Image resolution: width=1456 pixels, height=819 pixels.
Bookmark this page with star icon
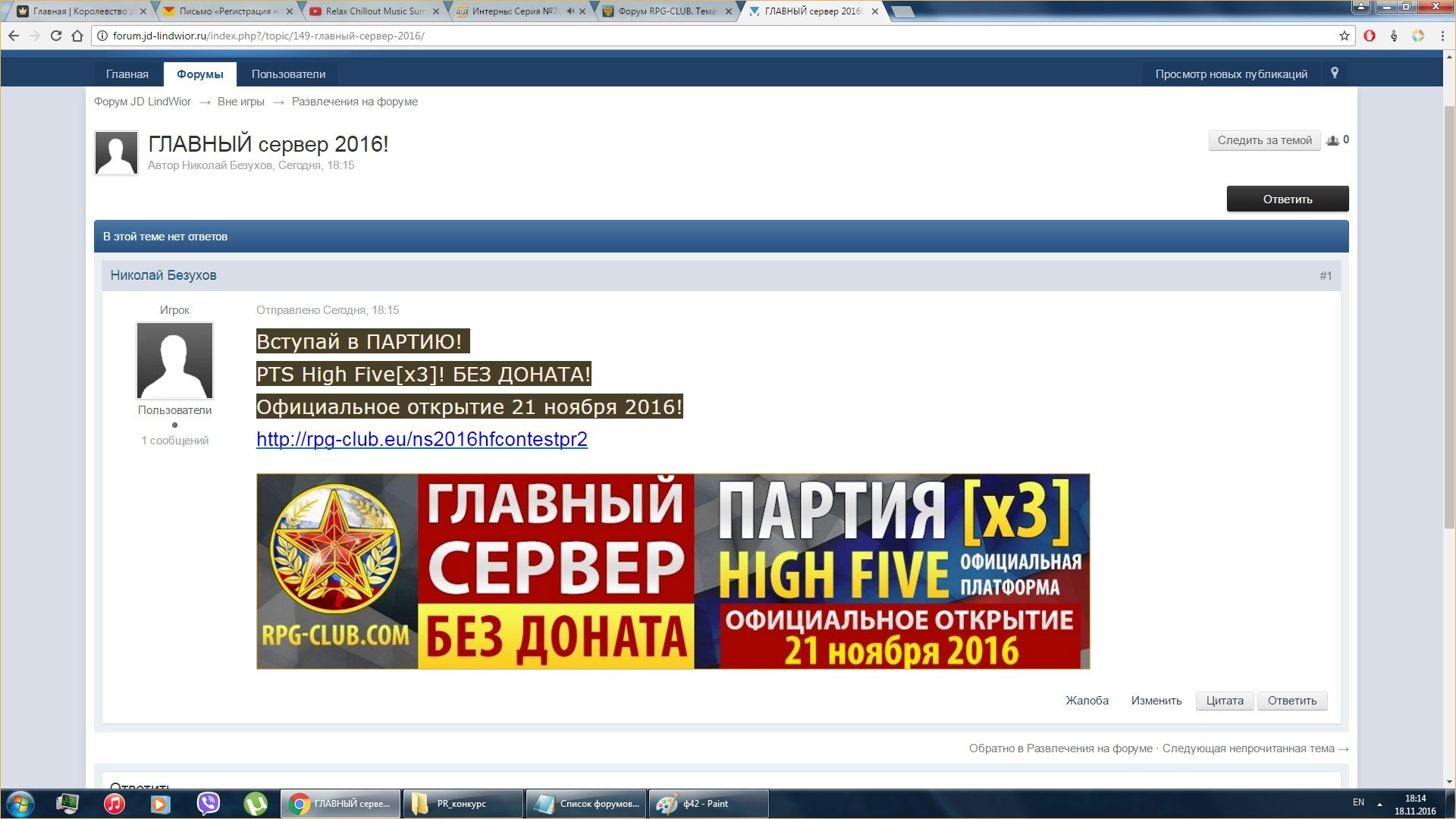(x=1345, y=36)
